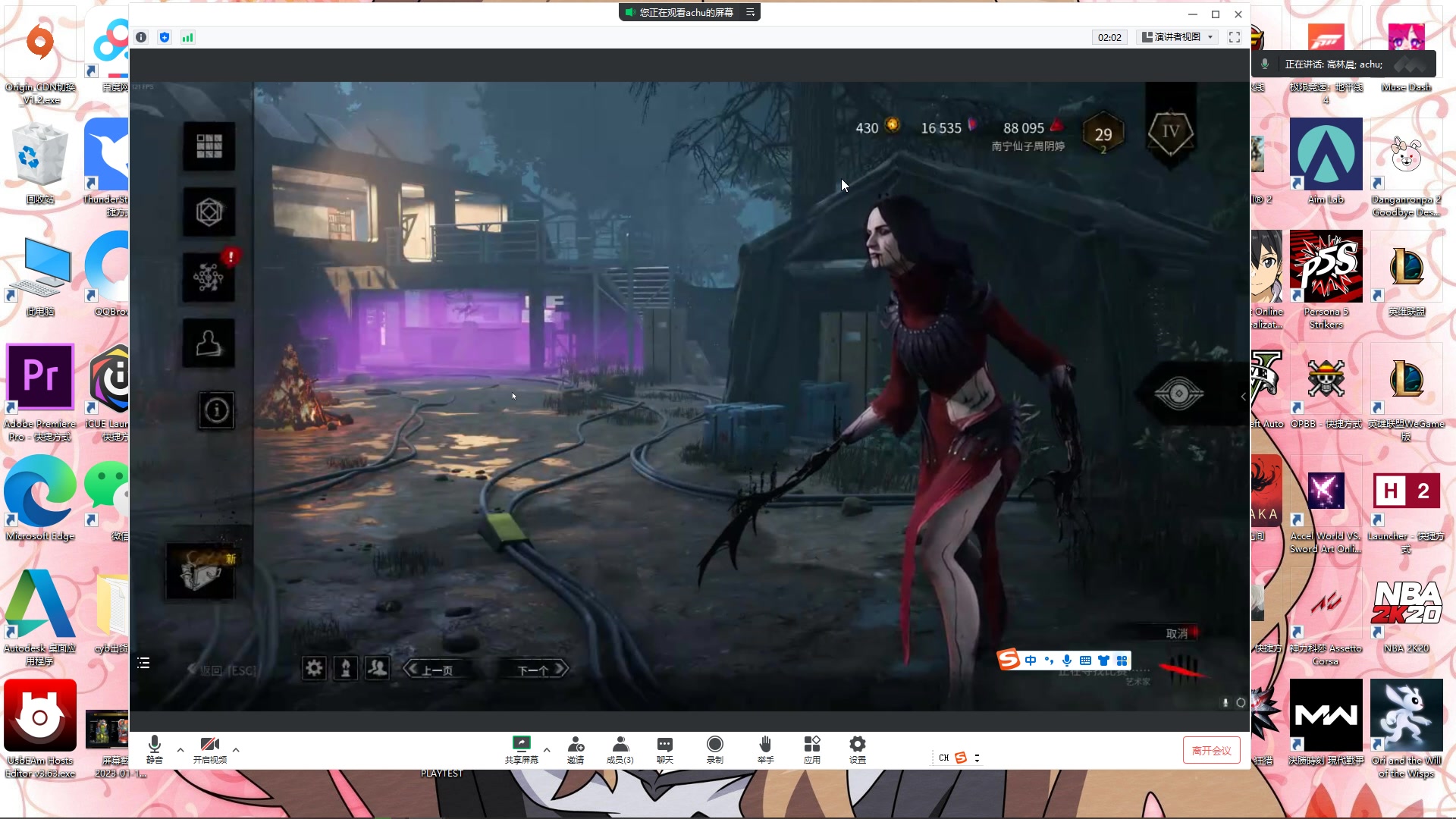Viewport: 1456px width, 819px height.
Task: Open 回收站 recycle bin on desktop
Action: (40, 162)
